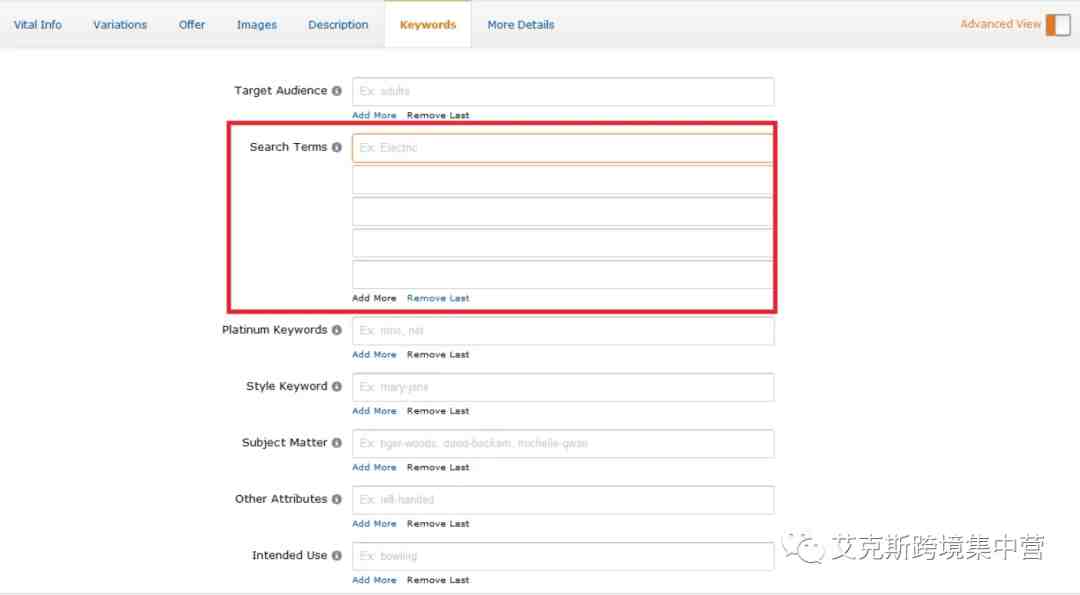
Task: Click the Search Terms label
Action: 288,147
